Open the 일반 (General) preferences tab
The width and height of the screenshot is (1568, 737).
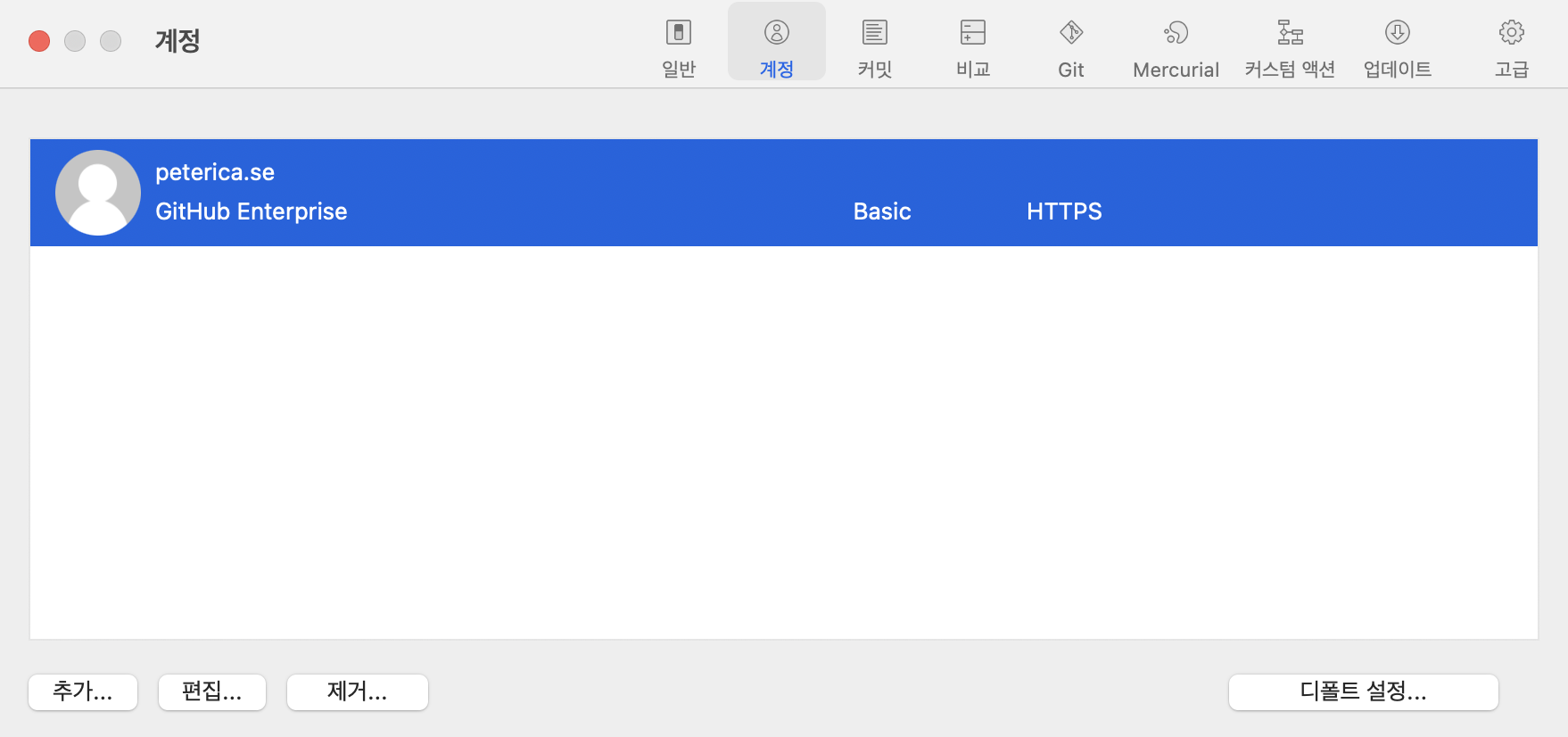[679, 48]
